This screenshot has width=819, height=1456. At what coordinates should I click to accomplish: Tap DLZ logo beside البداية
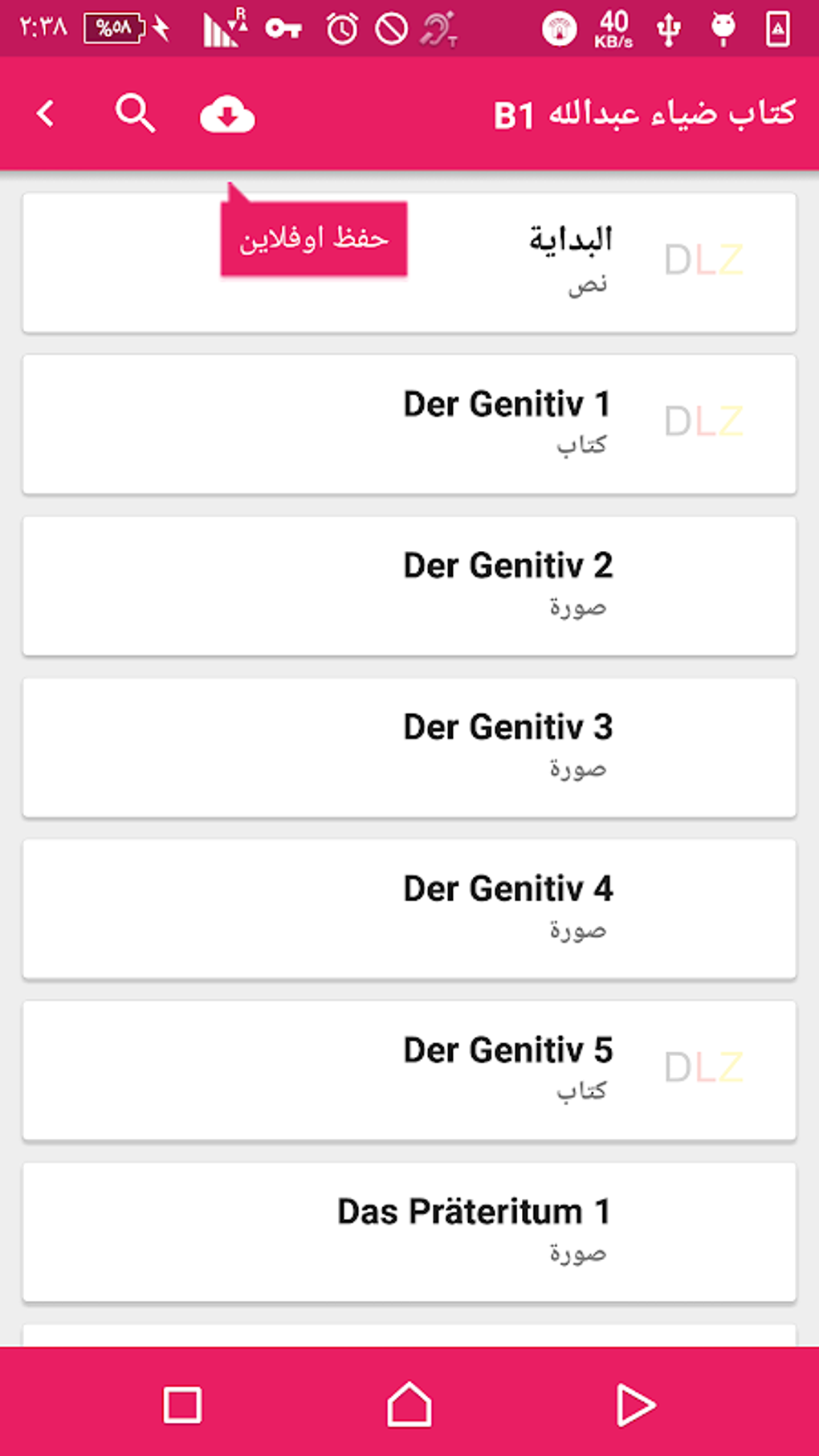click(x=703, y=260)
